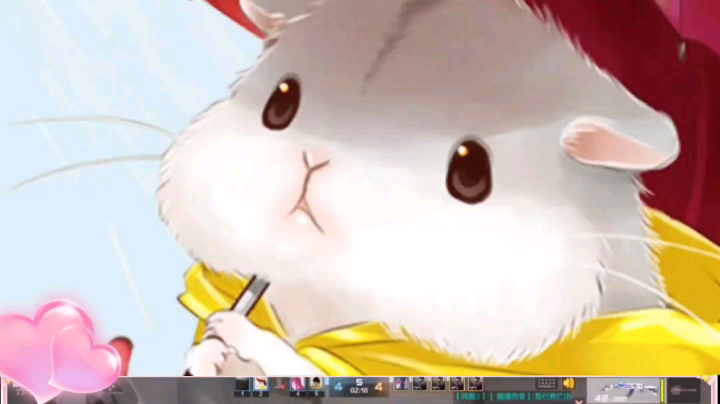Collapse chat using the small arrow below messages
Image resolution: width=720 pixels, height=404 pixels.
pos(579,402)
